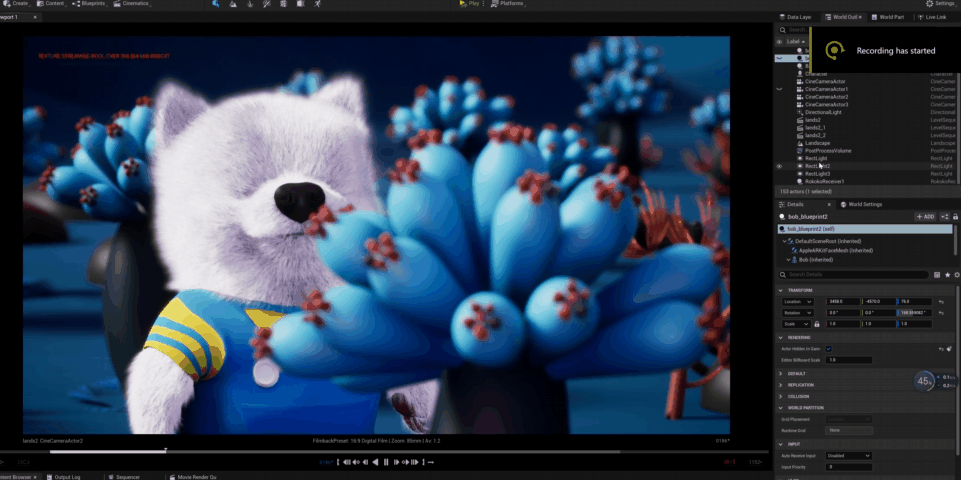
Task: Click the set playback start bracket icon
Action: 338,462
